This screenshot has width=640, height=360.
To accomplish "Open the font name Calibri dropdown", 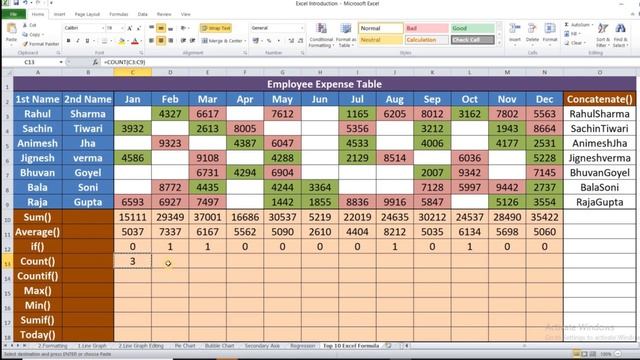I will [x=102, y=28].
